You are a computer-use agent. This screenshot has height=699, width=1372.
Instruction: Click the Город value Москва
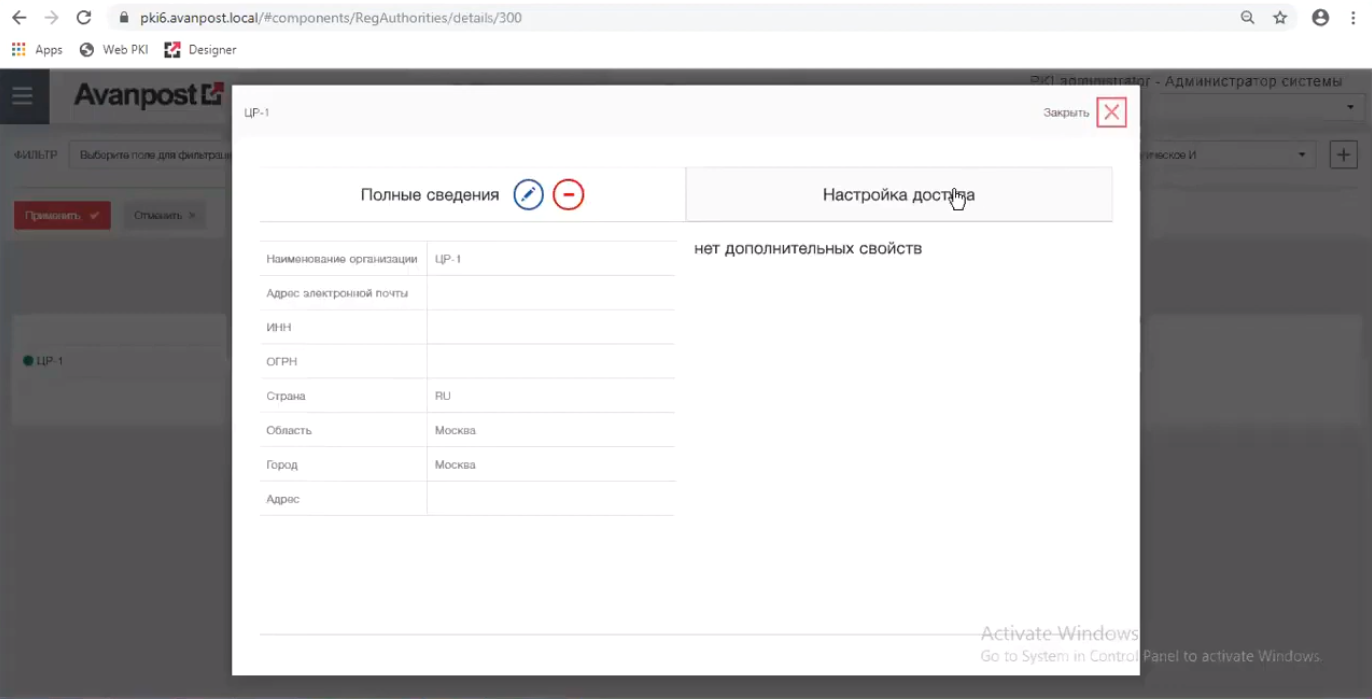click(x=455, y=465)
